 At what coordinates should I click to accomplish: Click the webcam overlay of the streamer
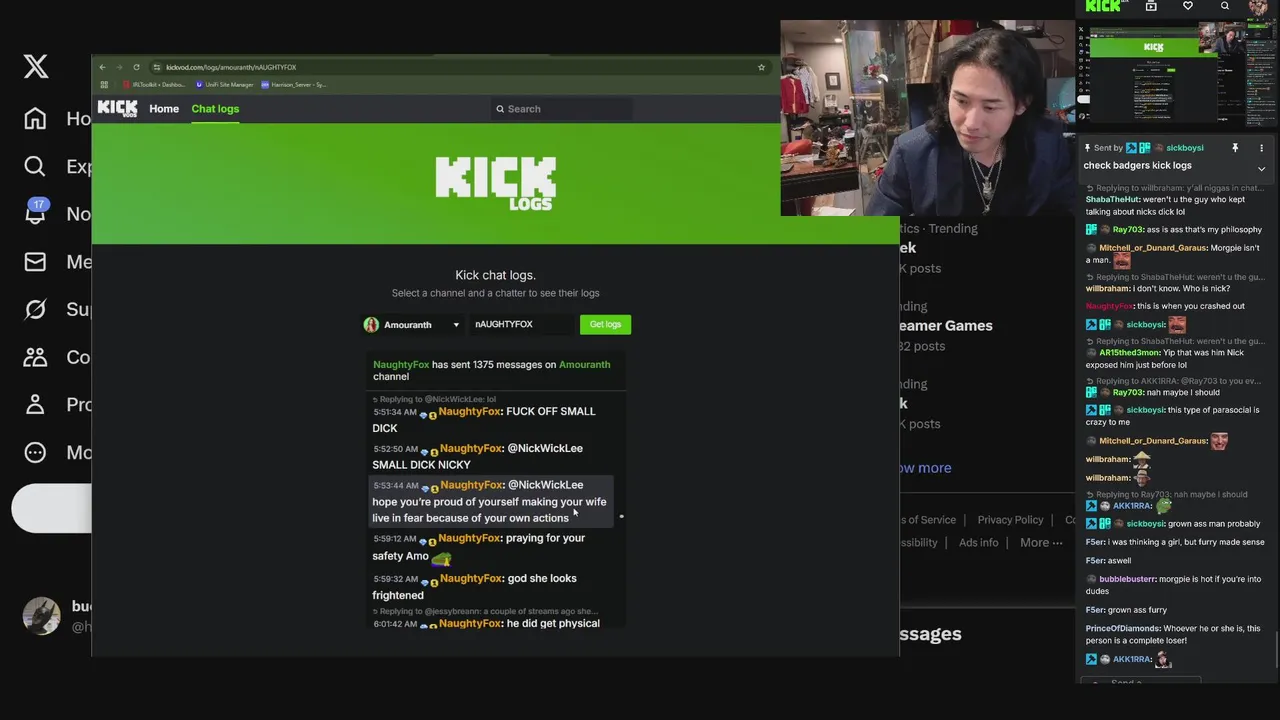tap(927, 118)
